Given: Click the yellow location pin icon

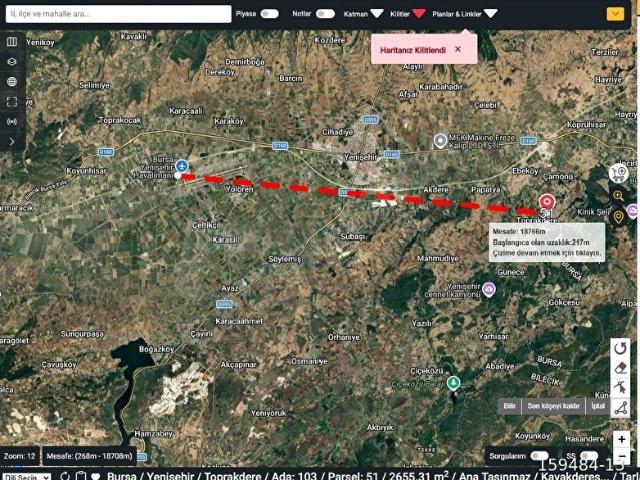Looking at the screenshot, I should [619, 217].
